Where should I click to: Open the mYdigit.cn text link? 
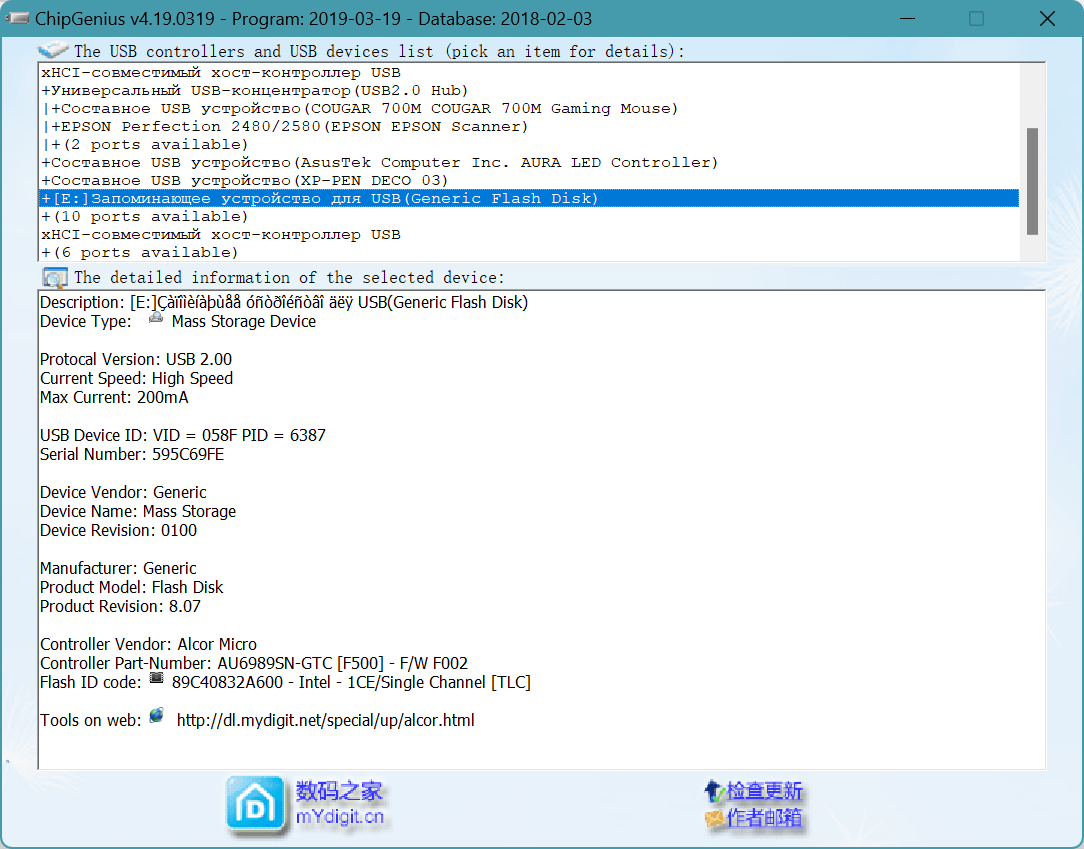pos(339,817)
